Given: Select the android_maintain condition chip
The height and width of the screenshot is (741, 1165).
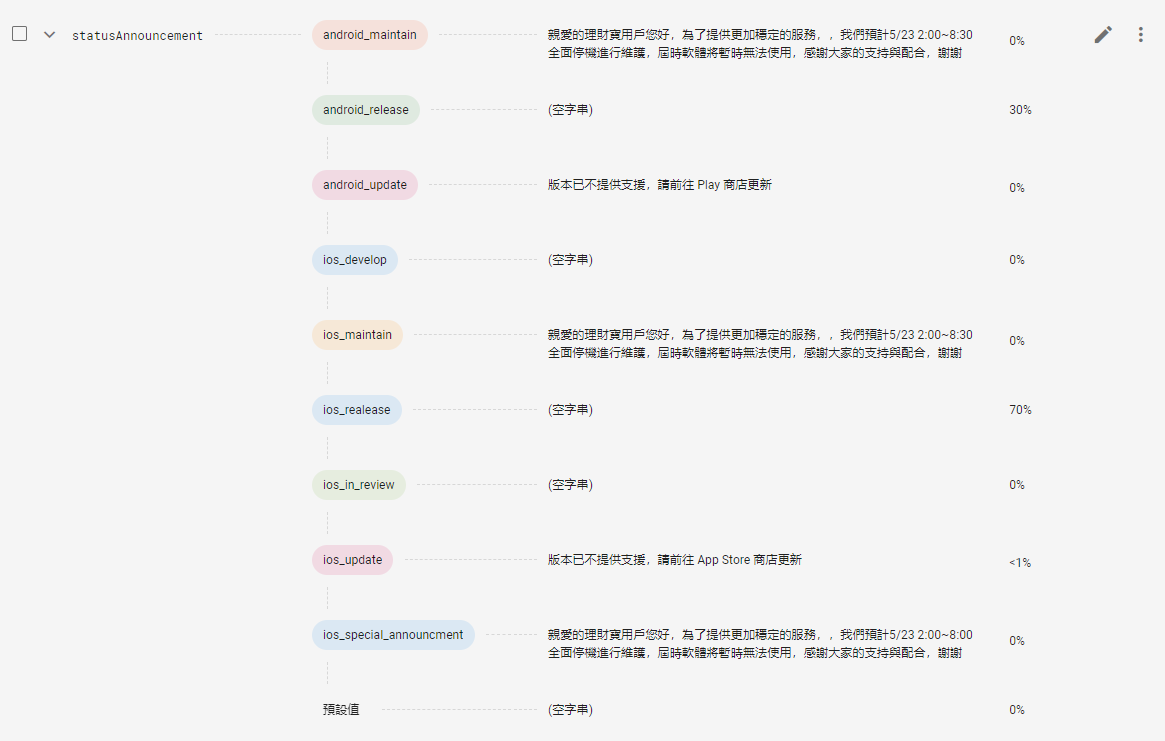Looking at the screenshot, I should [x=369, y=35].
